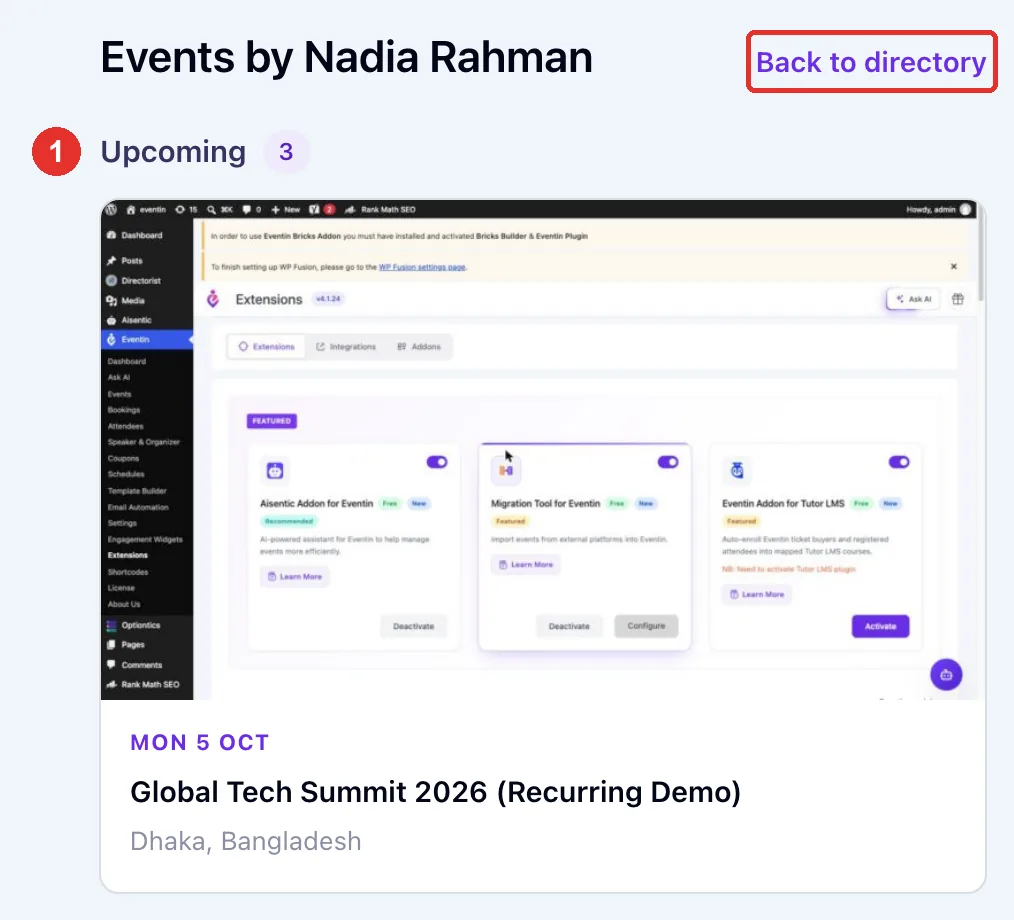Open Shortcodes in the Eventin submenu
Screen dimensions: 1014x920
coord(128,572)
